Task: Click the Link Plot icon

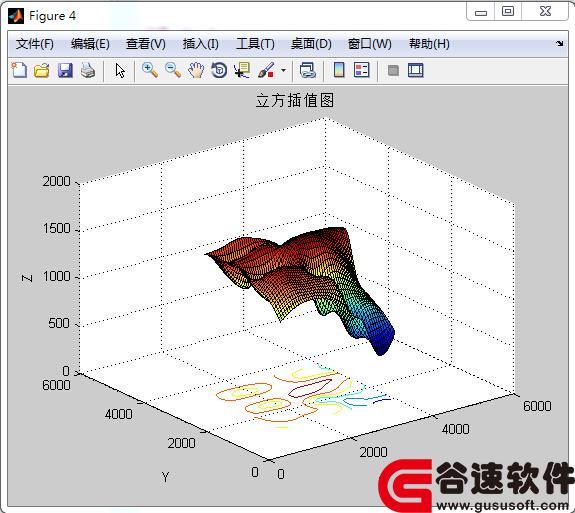Action: (307, 70)
